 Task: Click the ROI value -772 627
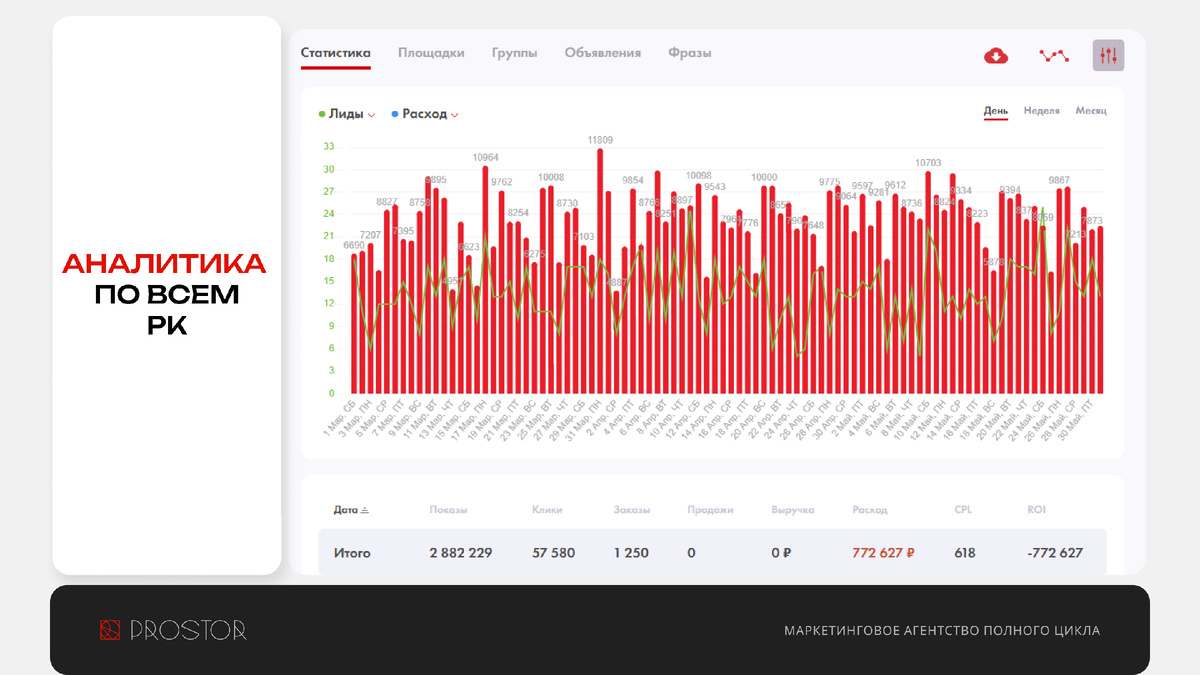click(1055, 553)
